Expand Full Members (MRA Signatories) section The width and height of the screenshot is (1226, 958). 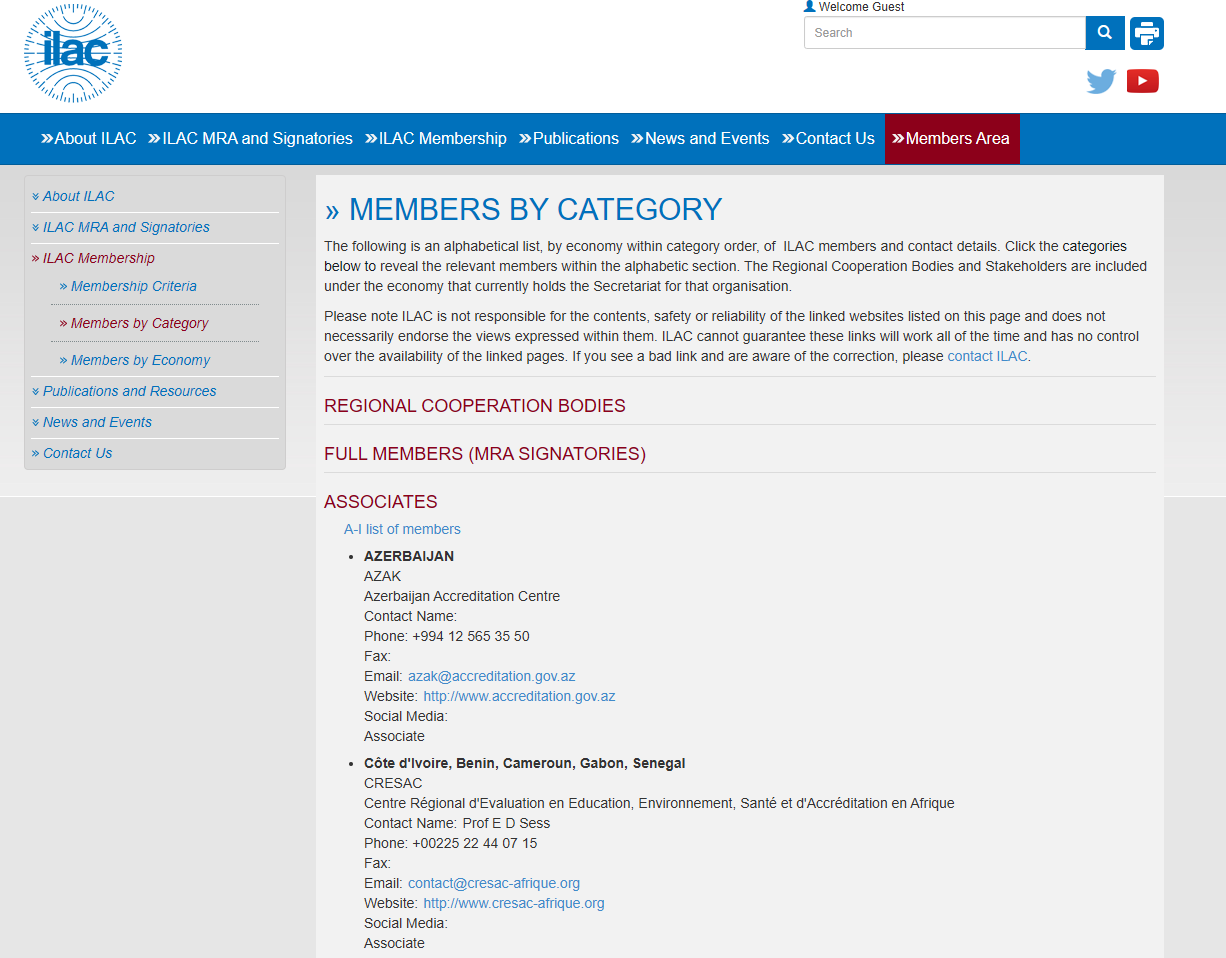click(x=484, y=454)
